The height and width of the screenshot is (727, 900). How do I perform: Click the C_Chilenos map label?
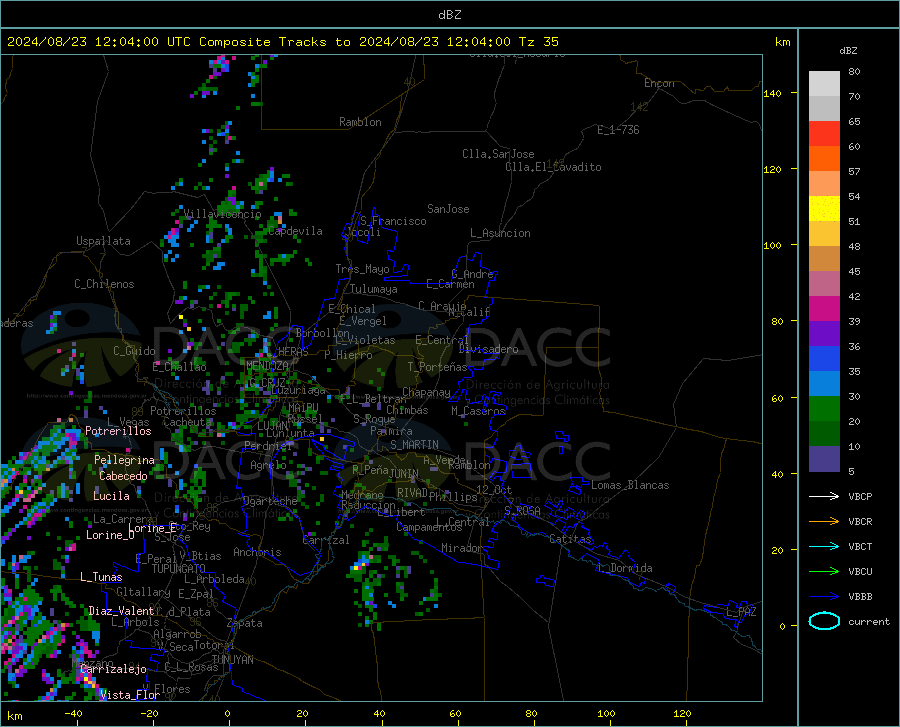click(104, 284)
